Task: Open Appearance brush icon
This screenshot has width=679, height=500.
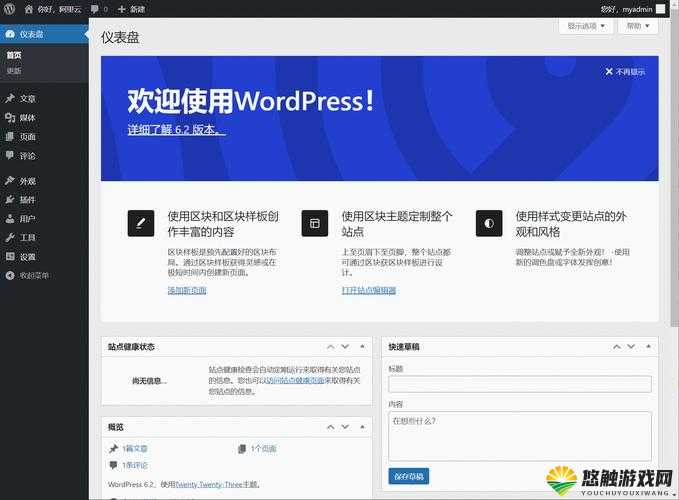Action: tap(10, 181)
